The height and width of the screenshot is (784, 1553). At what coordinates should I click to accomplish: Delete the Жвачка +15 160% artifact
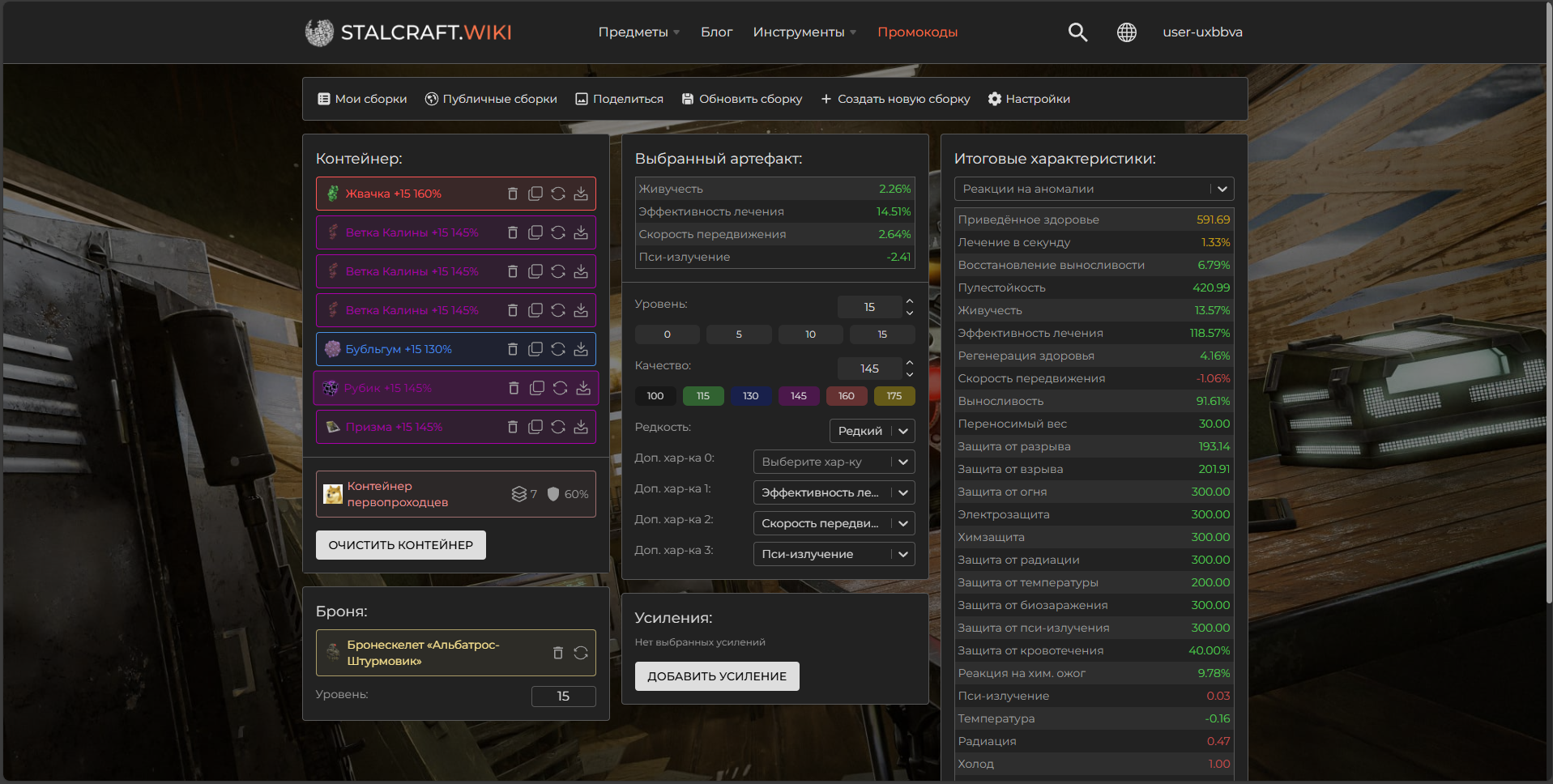[x=512, y=194]
